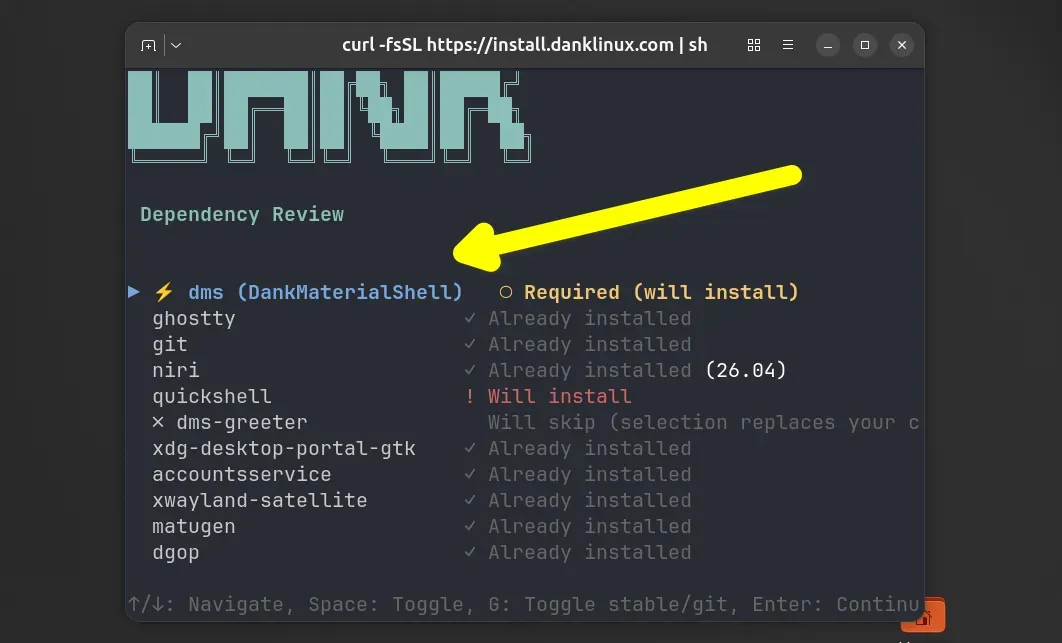Click the checkmark beside matugen status

point(470,526)
